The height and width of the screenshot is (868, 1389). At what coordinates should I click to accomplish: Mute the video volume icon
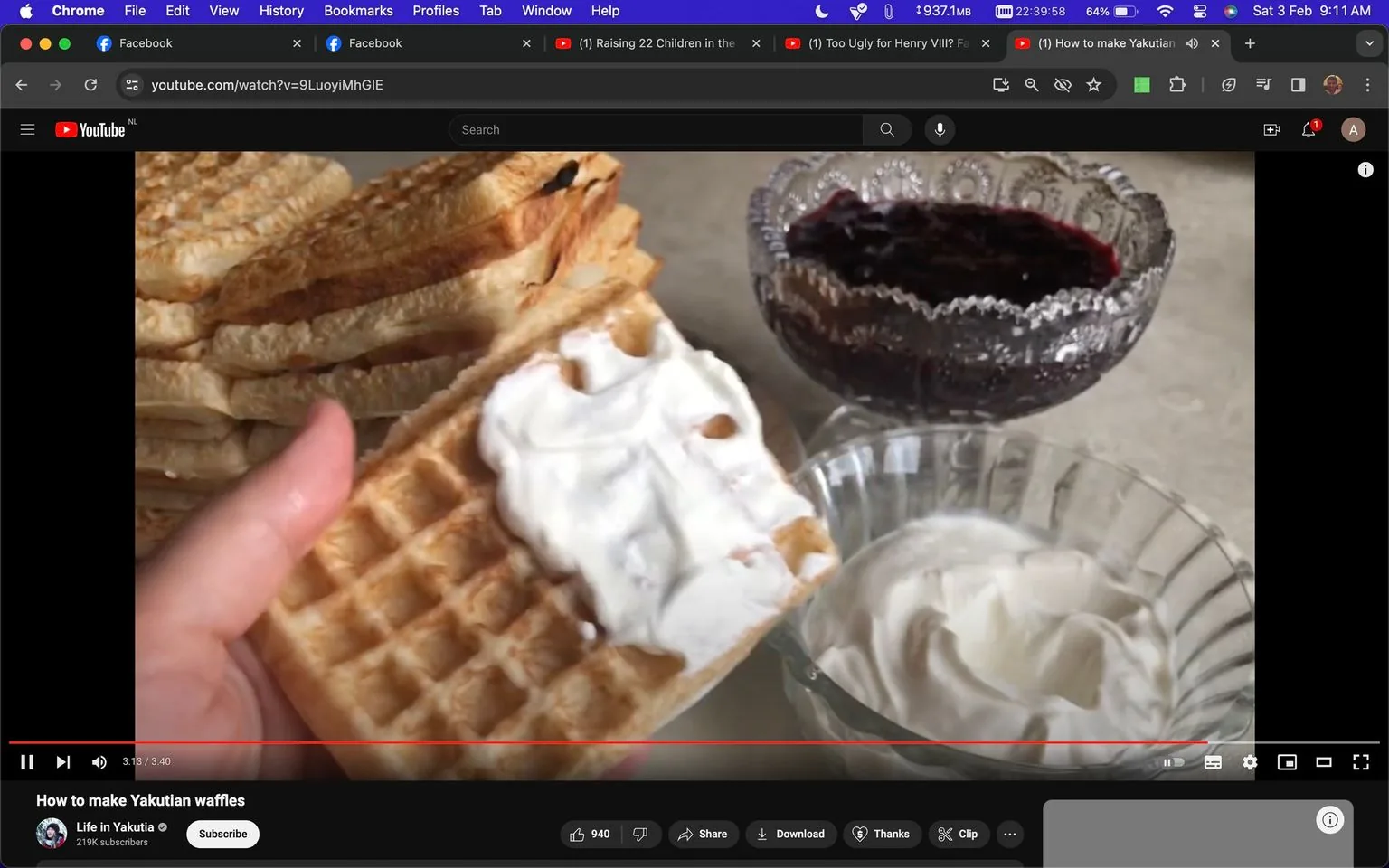(99, 761)
